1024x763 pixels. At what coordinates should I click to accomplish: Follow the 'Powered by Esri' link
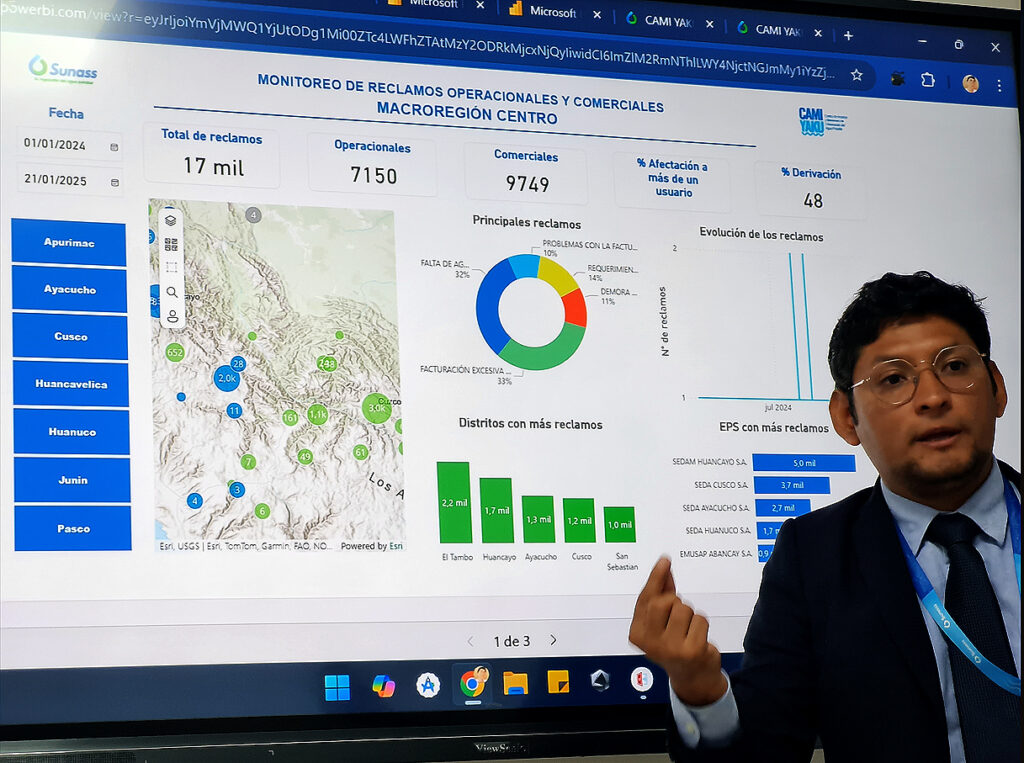click(372, 546)
